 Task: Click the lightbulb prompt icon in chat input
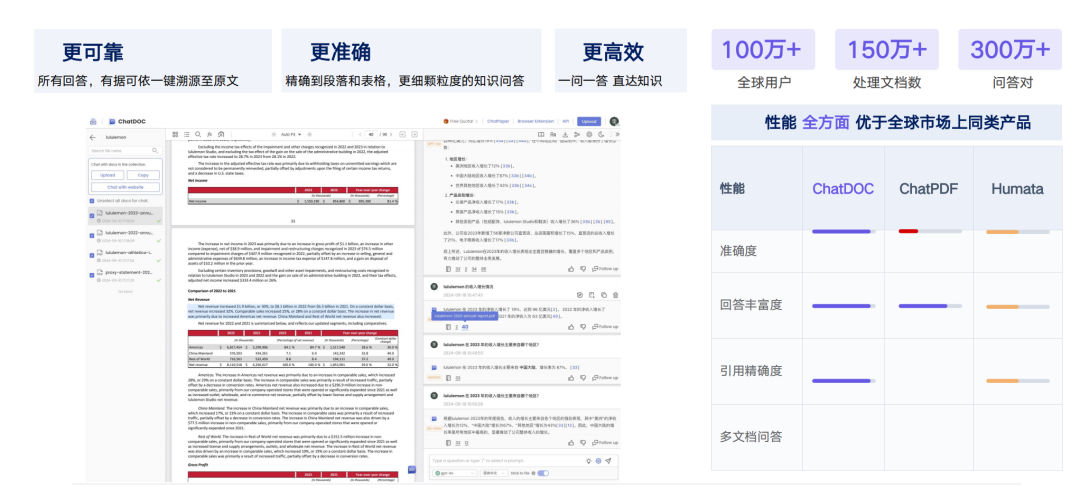(x=589, y=461)
